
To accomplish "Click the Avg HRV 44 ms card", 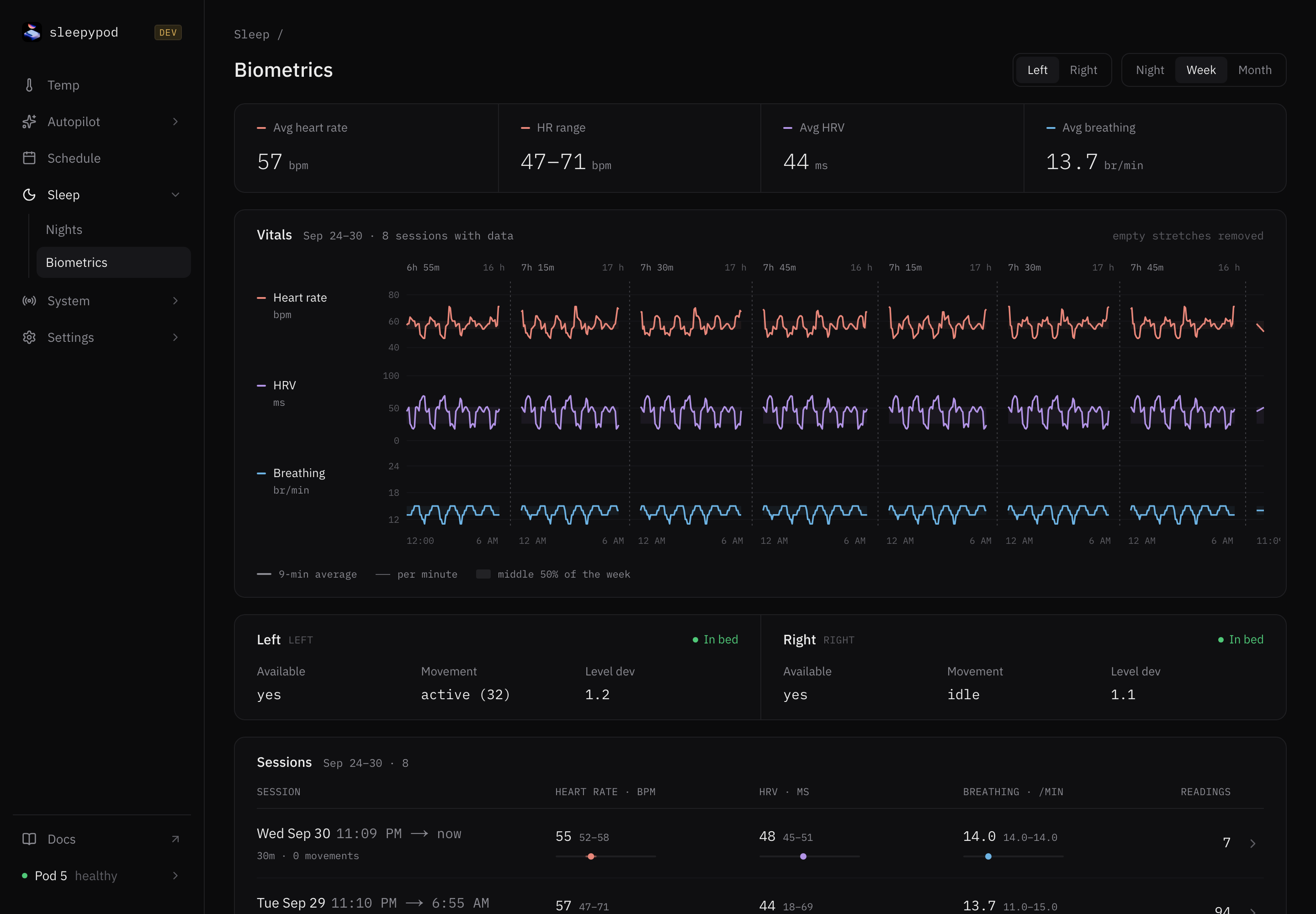I will point(892,149).
